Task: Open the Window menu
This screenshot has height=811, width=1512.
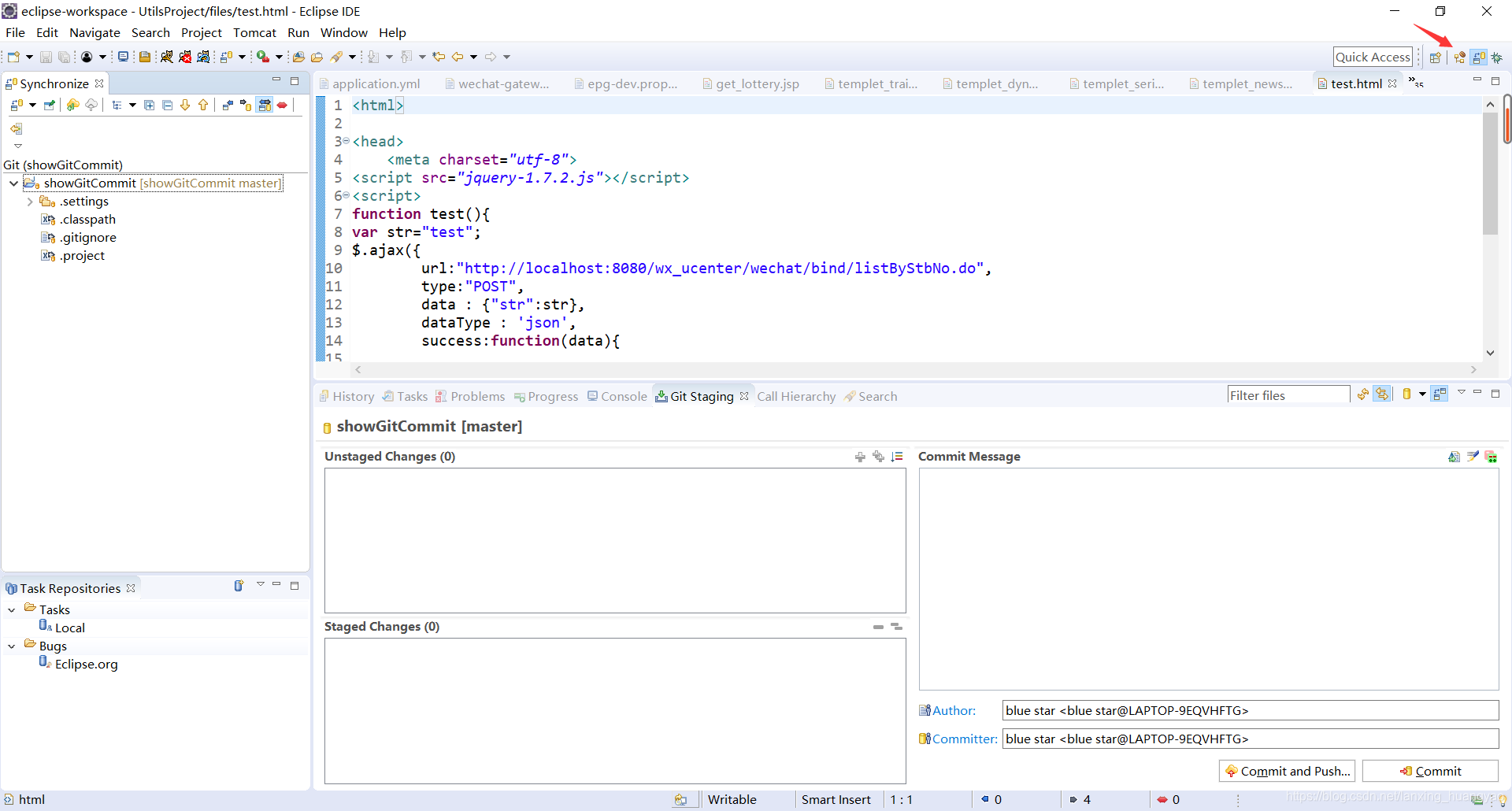Action: (x=343, y=33)
